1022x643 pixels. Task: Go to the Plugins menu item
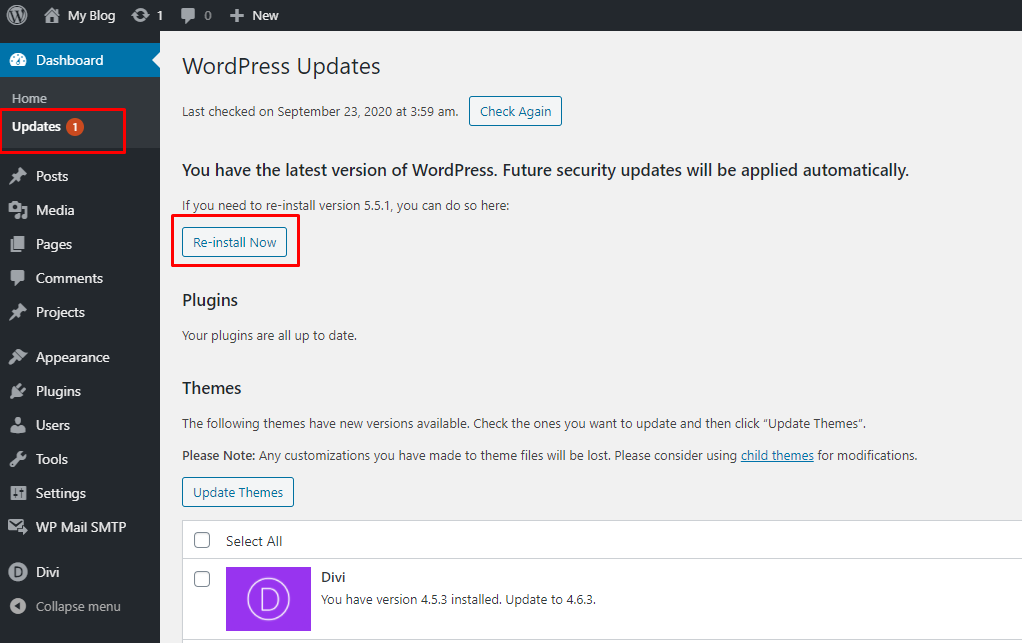click(x=58, y=391)
